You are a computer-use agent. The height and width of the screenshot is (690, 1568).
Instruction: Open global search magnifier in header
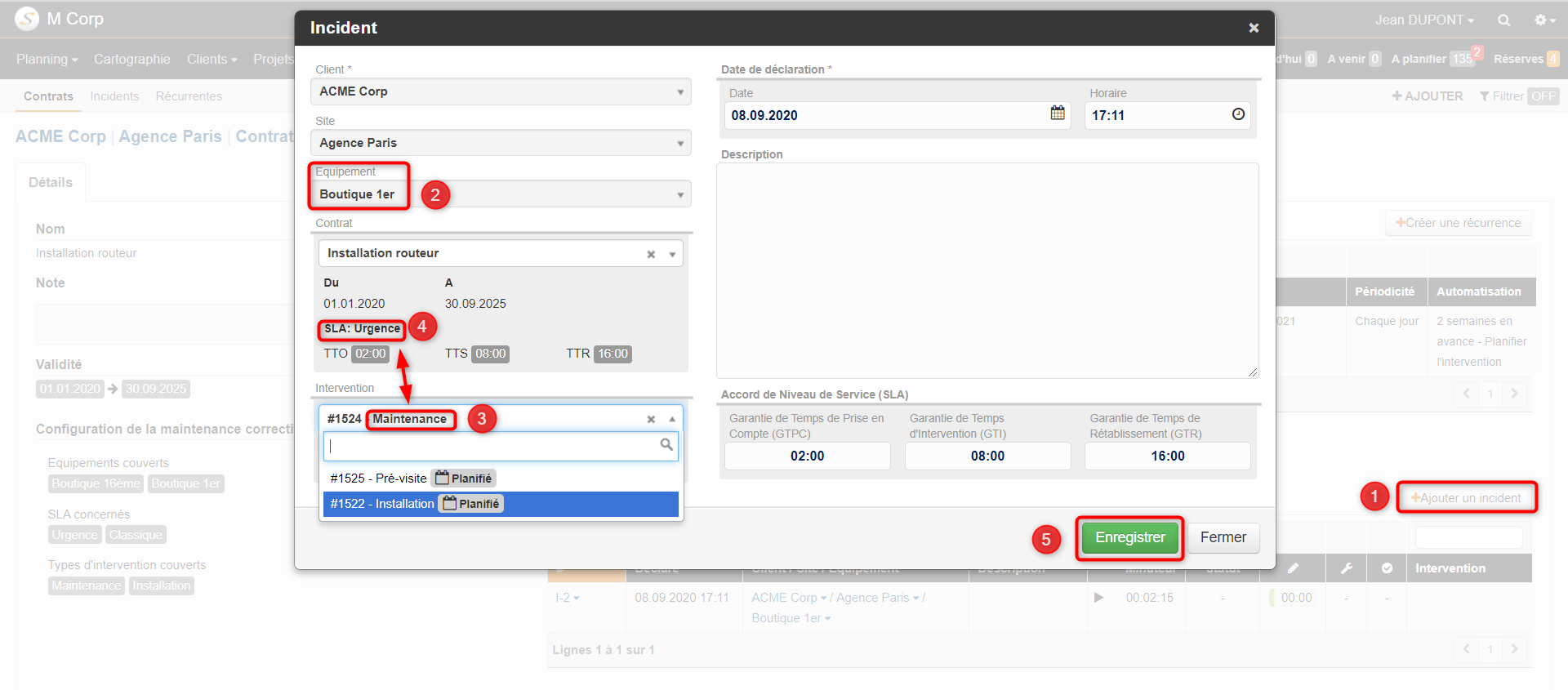point(1503,20)
